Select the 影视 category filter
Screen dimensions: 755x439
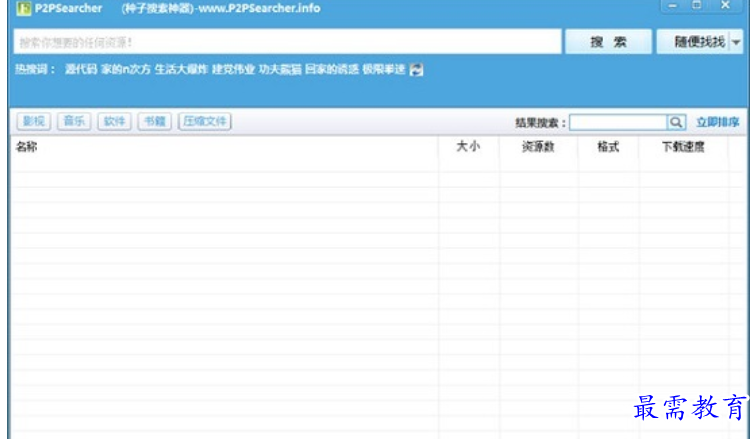point(34,121)
